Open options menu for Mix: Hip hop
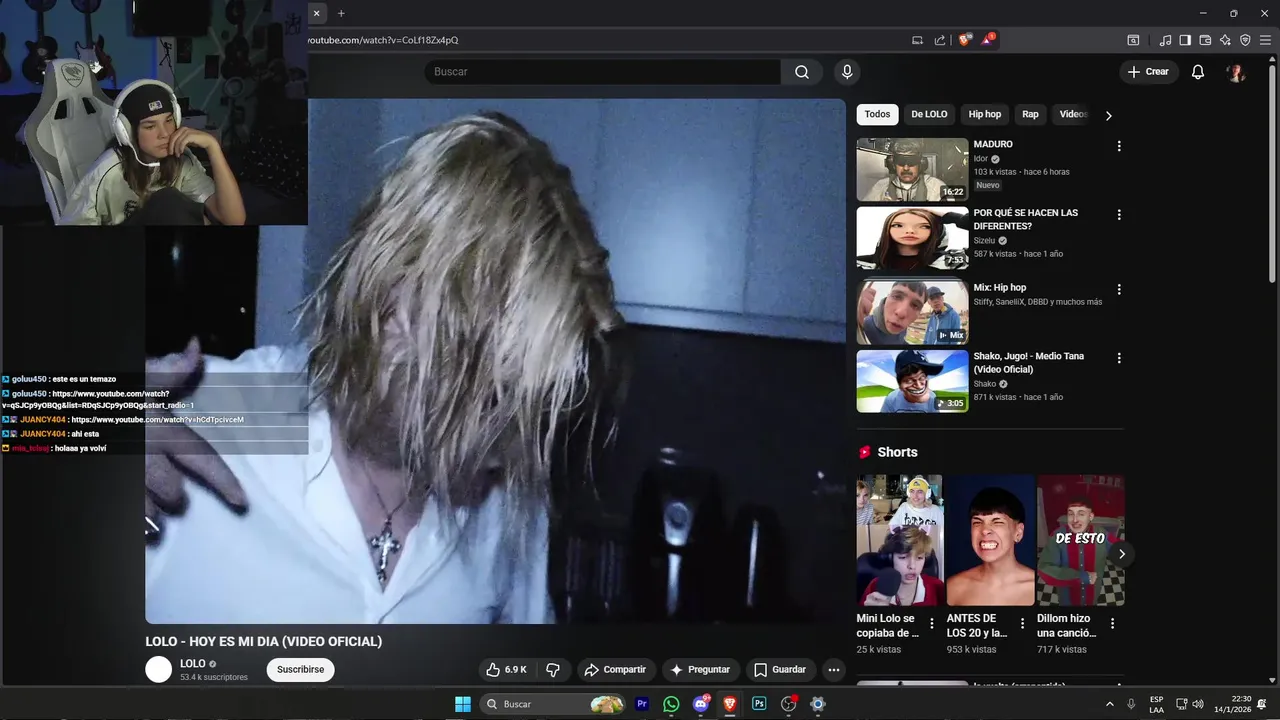Viewport: 1280px width, 720px height. [1119, 289]
